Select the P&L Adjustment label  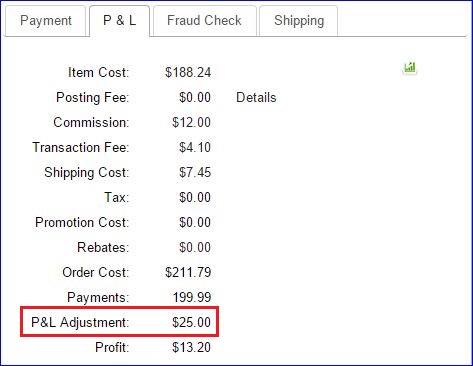pos(80,322)
